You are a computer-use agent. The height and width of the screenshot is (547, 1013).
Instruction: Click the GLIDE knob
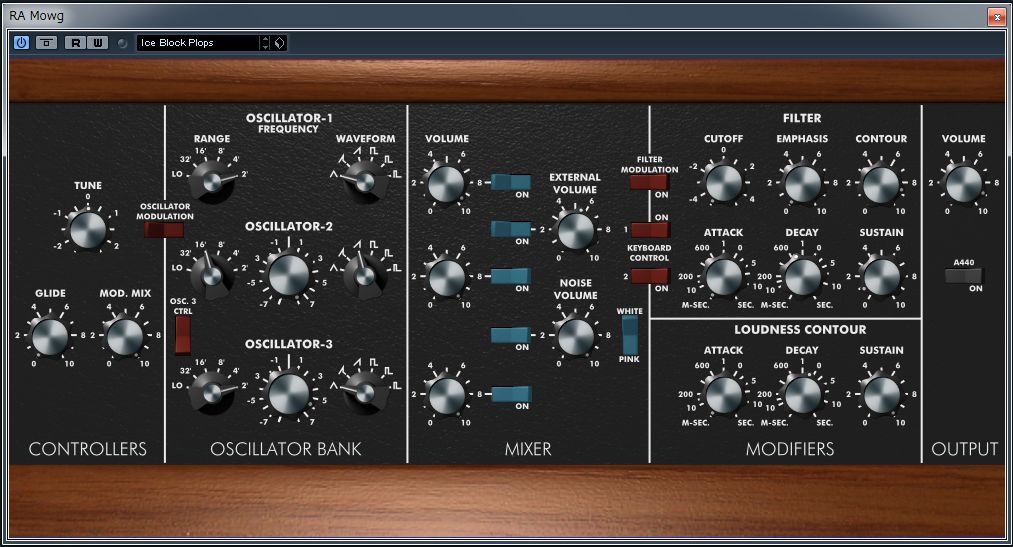[50, 336]
